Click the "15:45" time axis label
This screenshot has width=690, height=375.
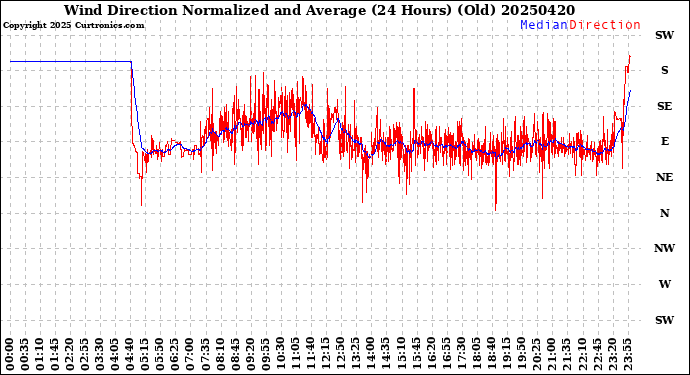(x=416, y=354)
